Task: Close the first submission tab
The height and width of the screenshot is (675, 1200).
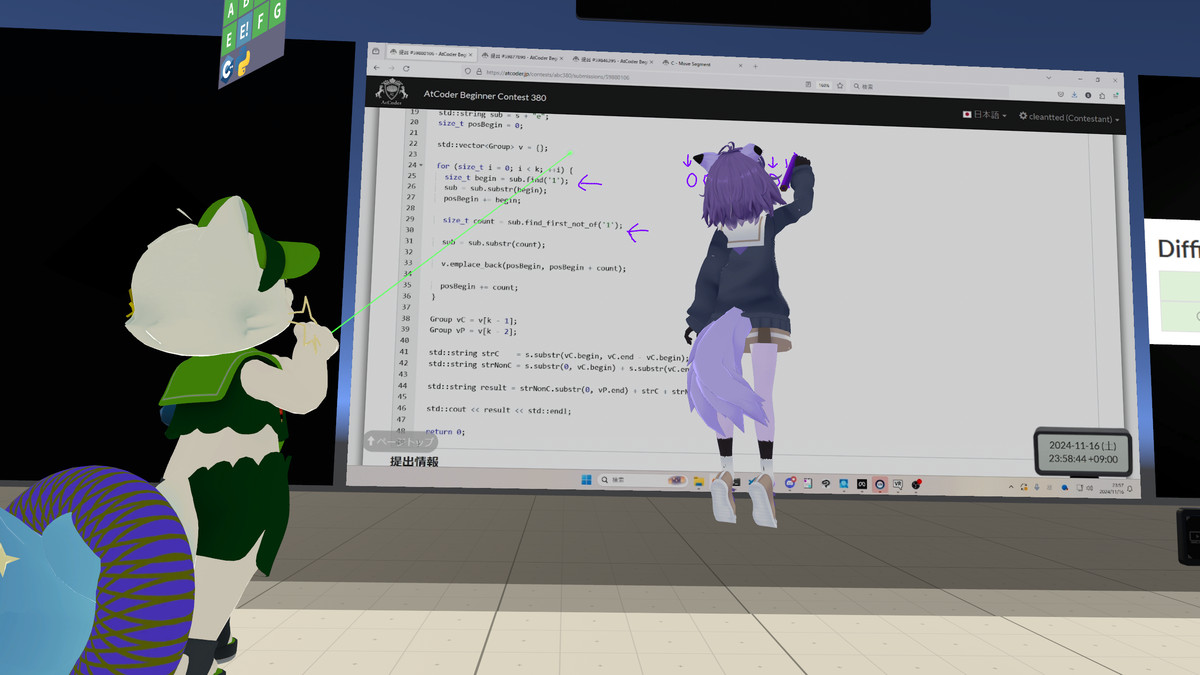Action: (x=471, y=55)
